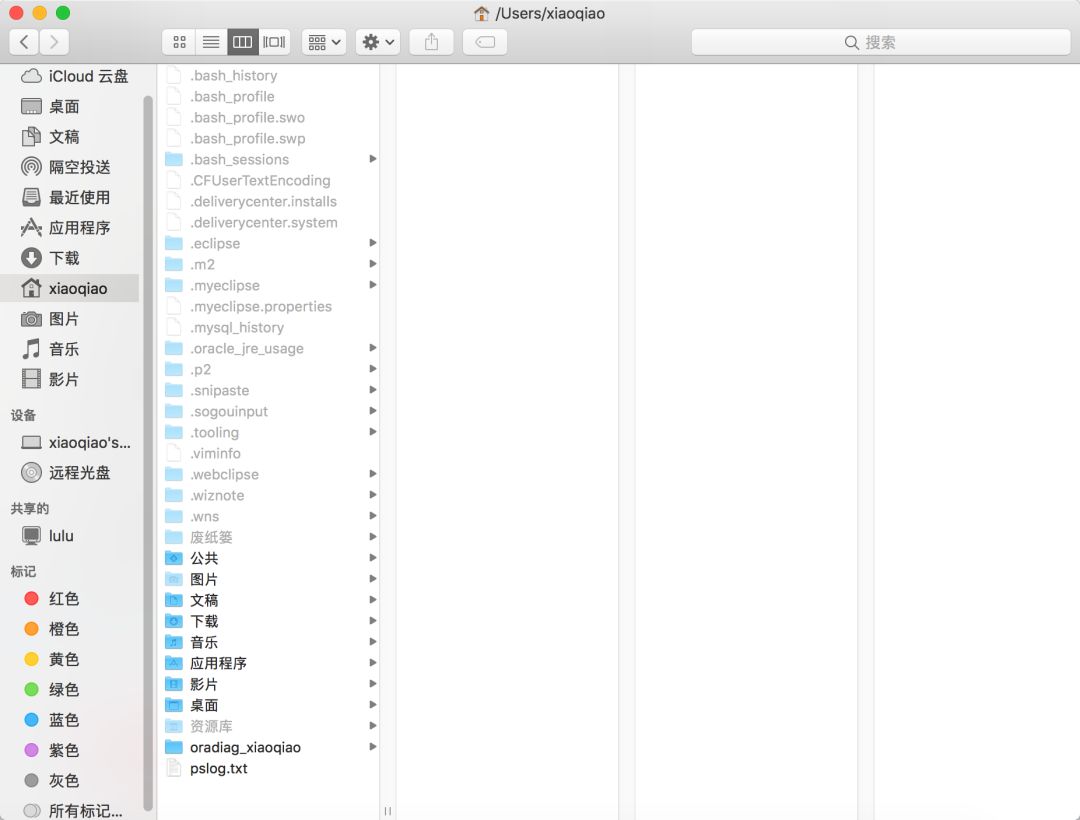
Task: Open the gear action menu
Action: pyautogui.click(x=378, y=42)
